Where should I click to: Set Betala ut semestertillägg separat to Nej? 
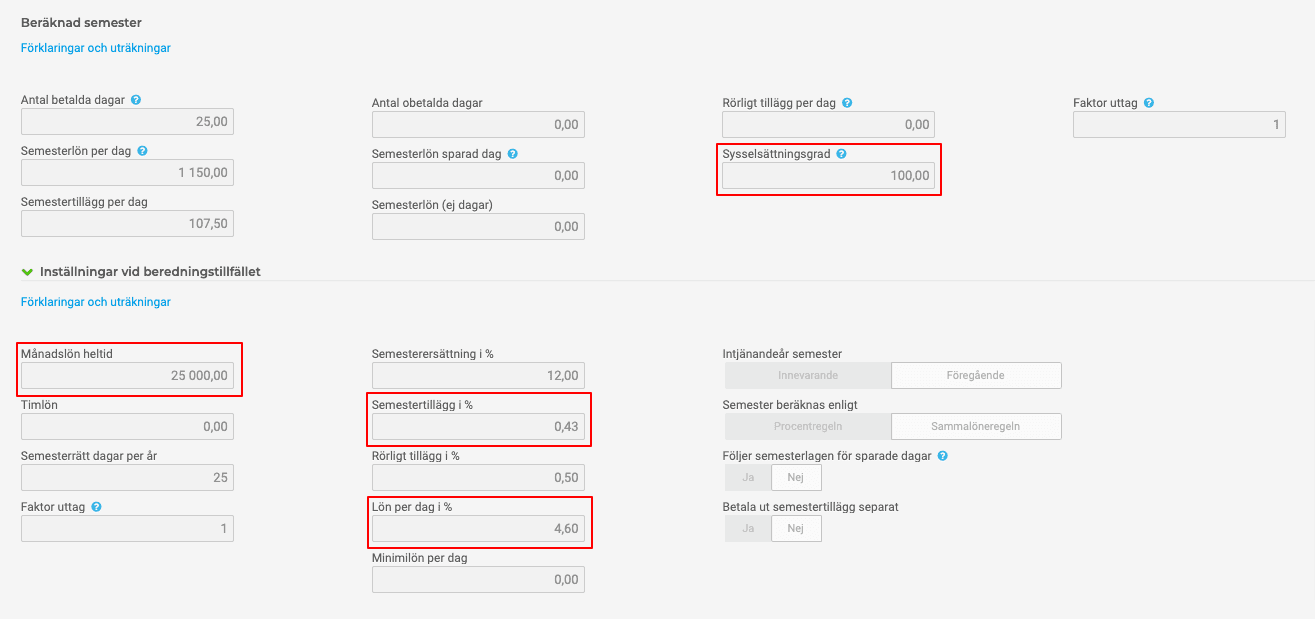[796, 528]
